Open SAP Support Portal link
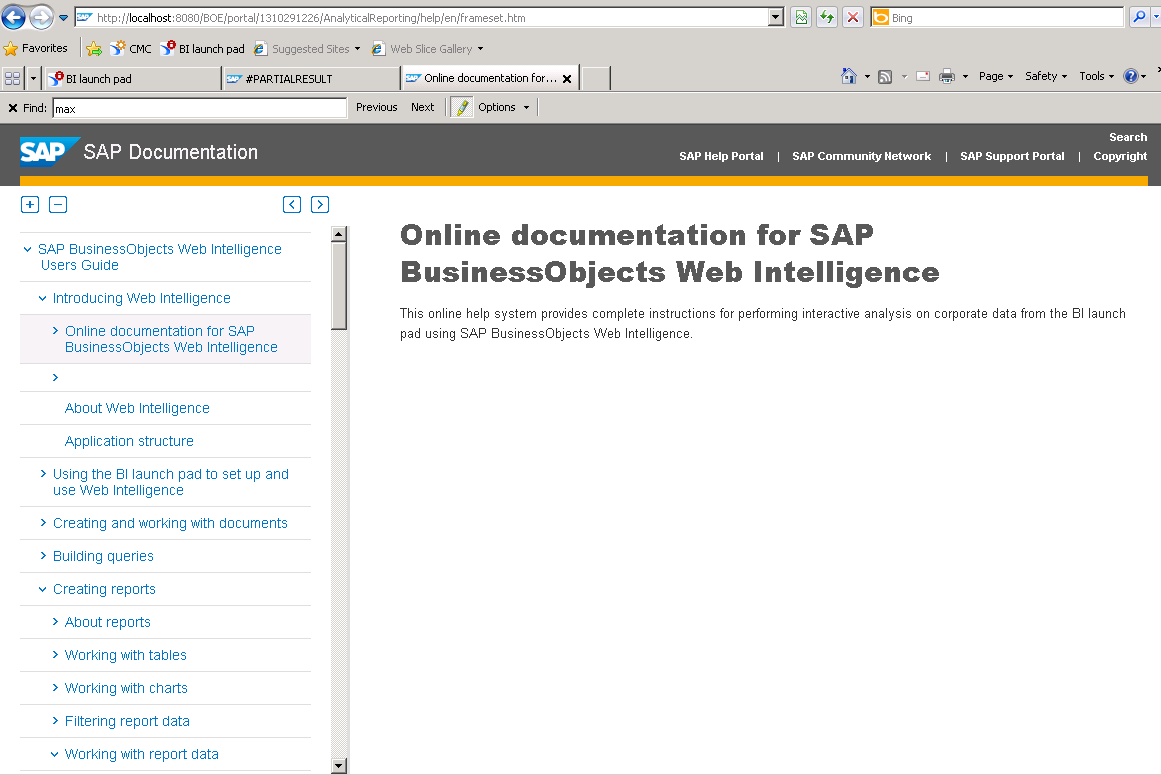This screenshot has width=1161, height=775. pyautogui.click(x=1012, y=156)
